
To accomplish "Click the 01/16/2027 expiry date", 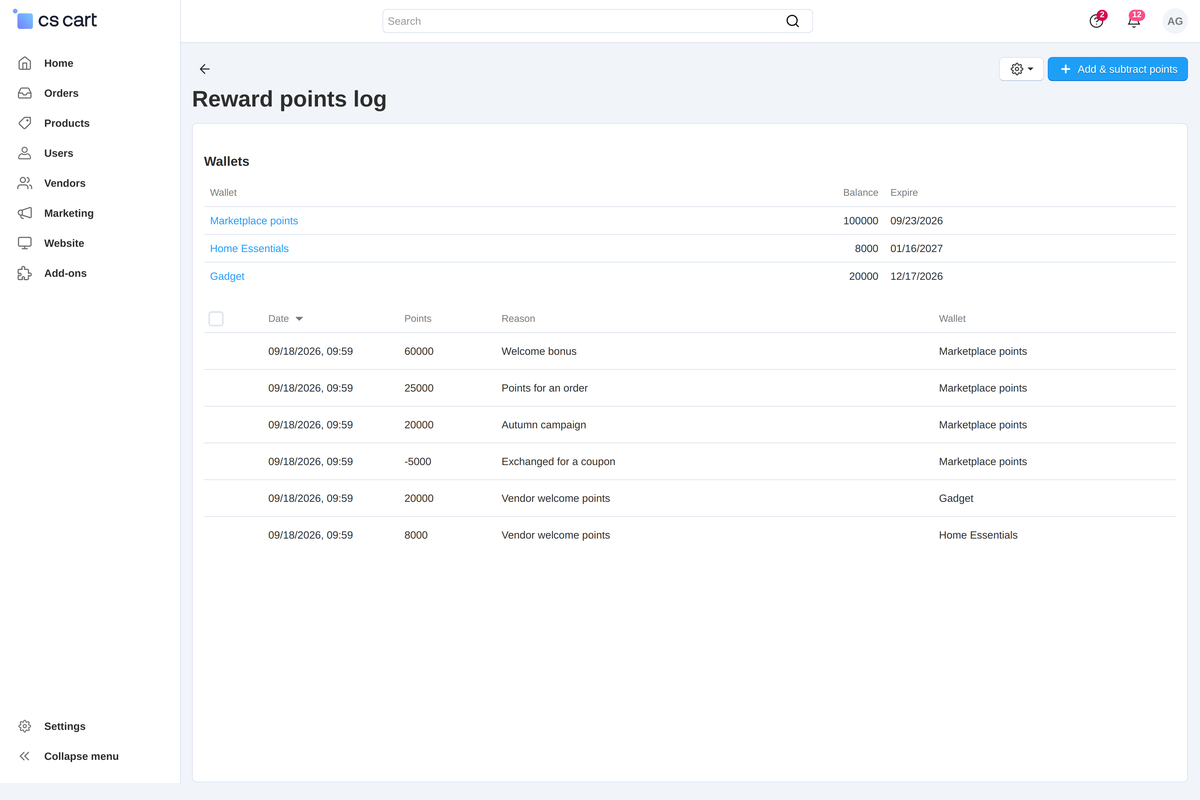I will (917, 249).
